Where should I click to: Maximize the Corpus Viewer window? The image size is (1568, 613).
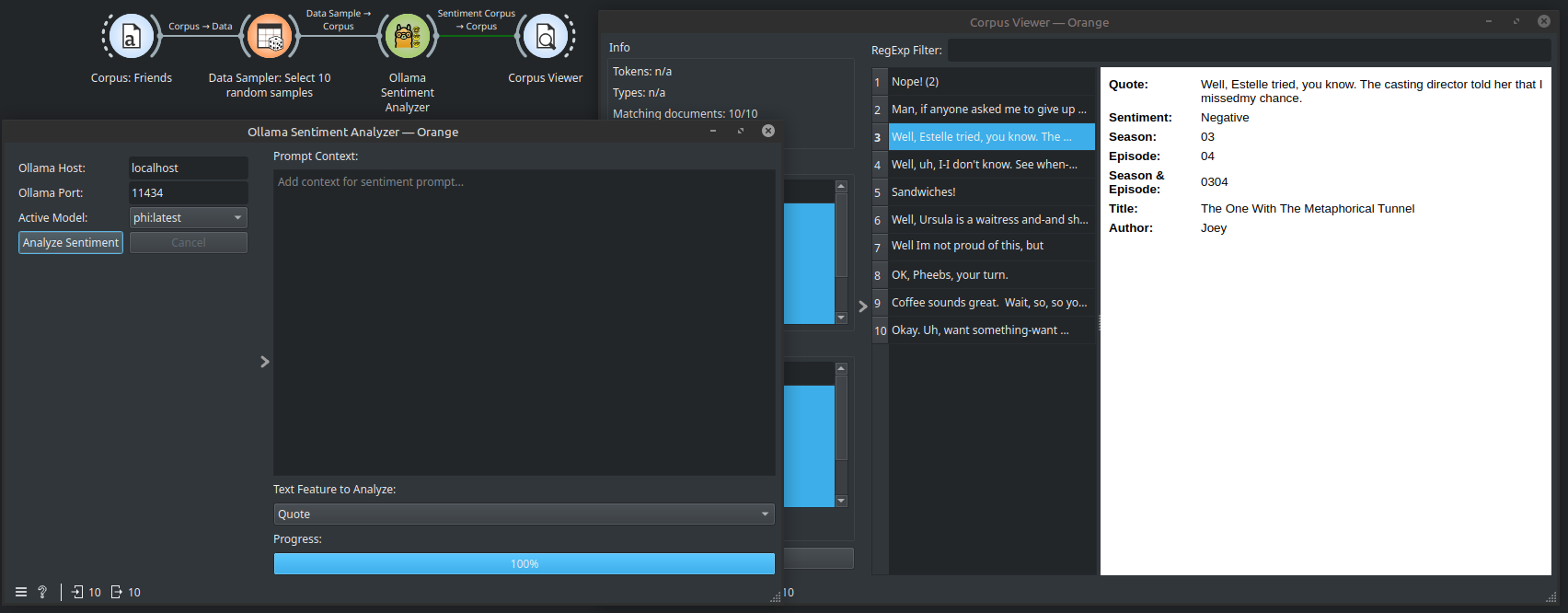1516,21
